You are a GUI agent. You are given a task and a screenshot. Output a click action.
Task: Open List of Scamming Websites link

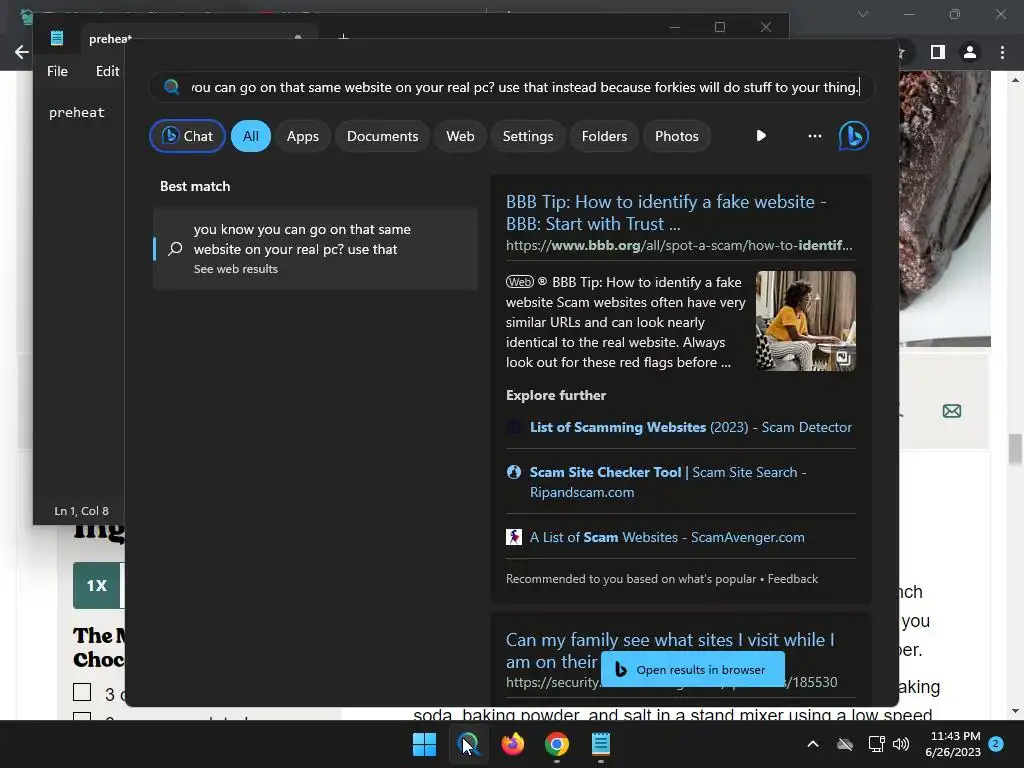click(x=691, y=427)
